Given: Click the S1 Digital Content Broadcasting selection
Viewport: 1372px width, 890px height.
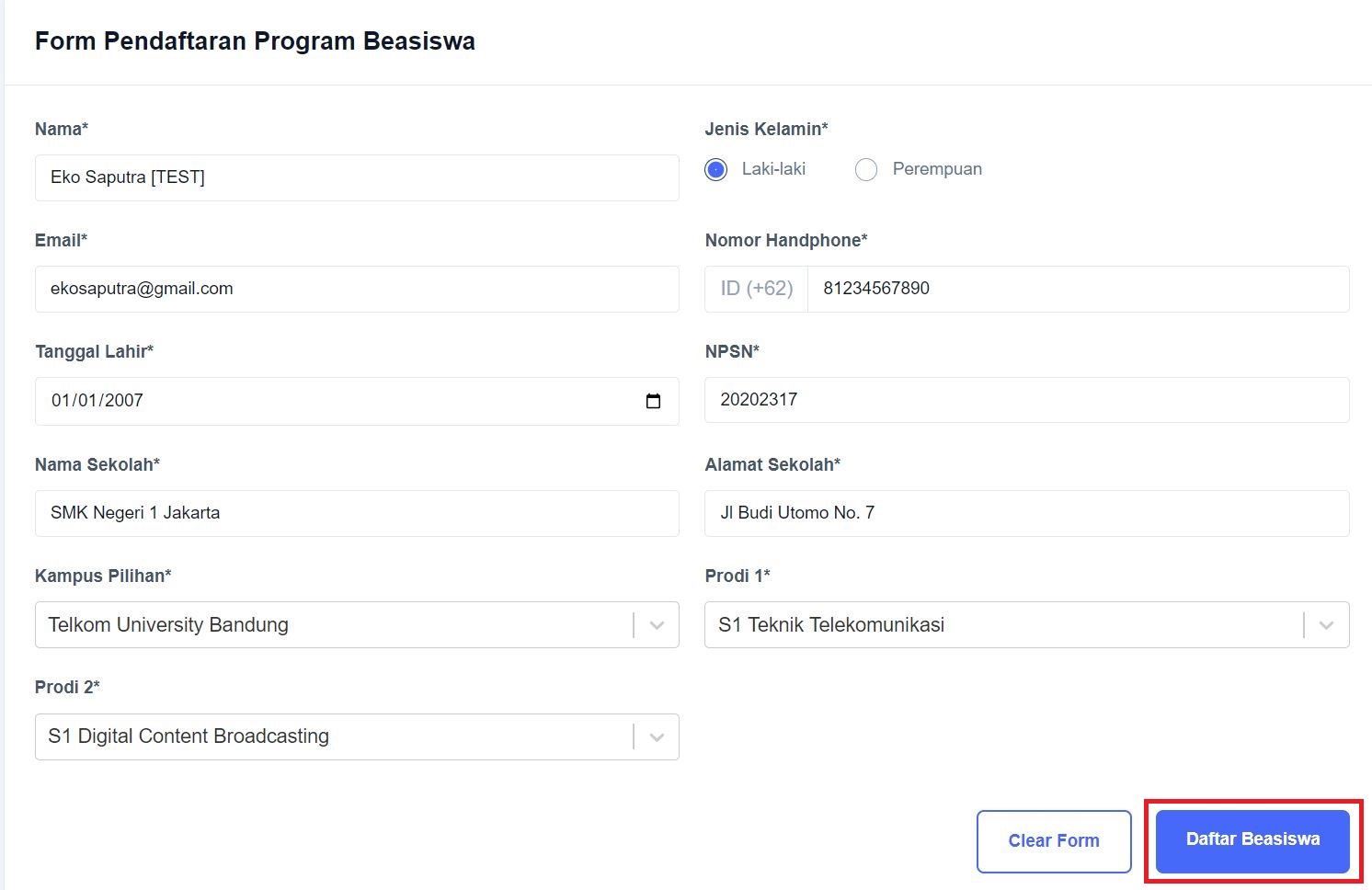Looking at the screenshot, I should point(331,736).
